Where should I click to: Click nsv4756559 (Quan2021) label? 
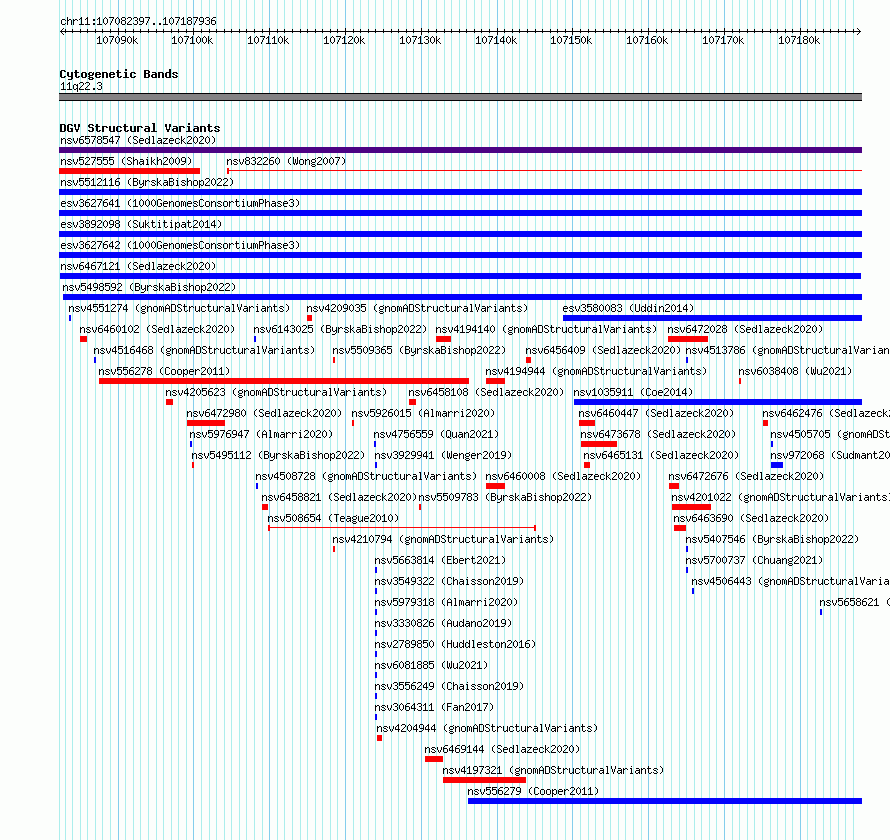click(436, 434)
